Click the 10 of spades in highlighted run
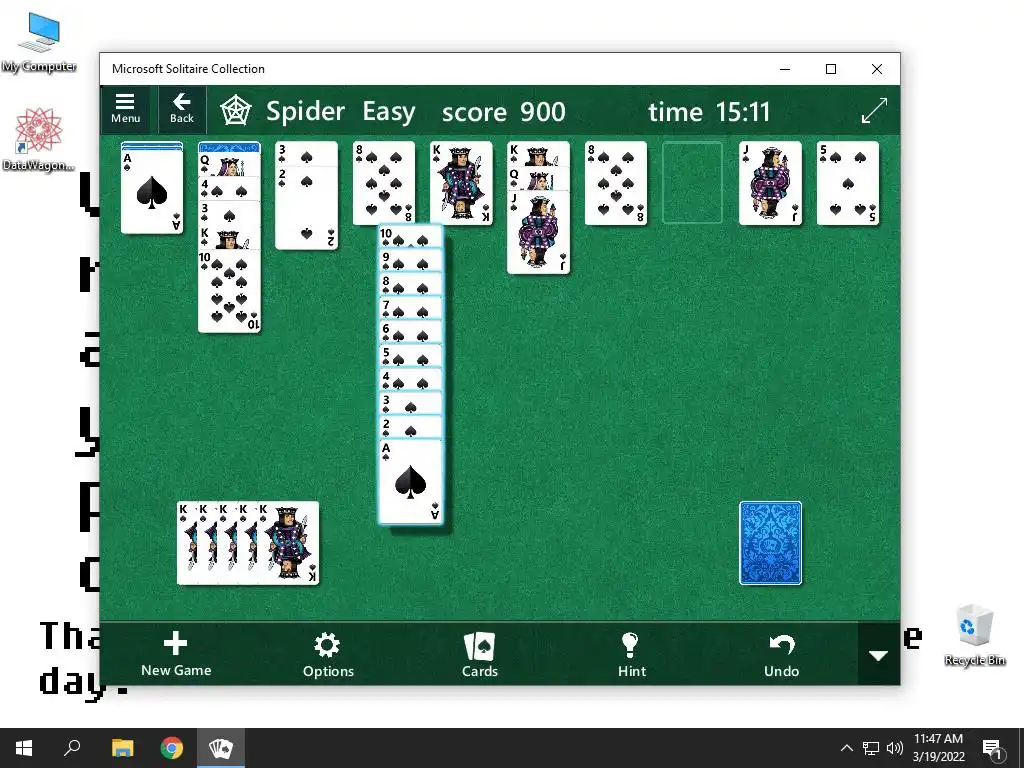 pyautogui.click(x=411, y=237)
